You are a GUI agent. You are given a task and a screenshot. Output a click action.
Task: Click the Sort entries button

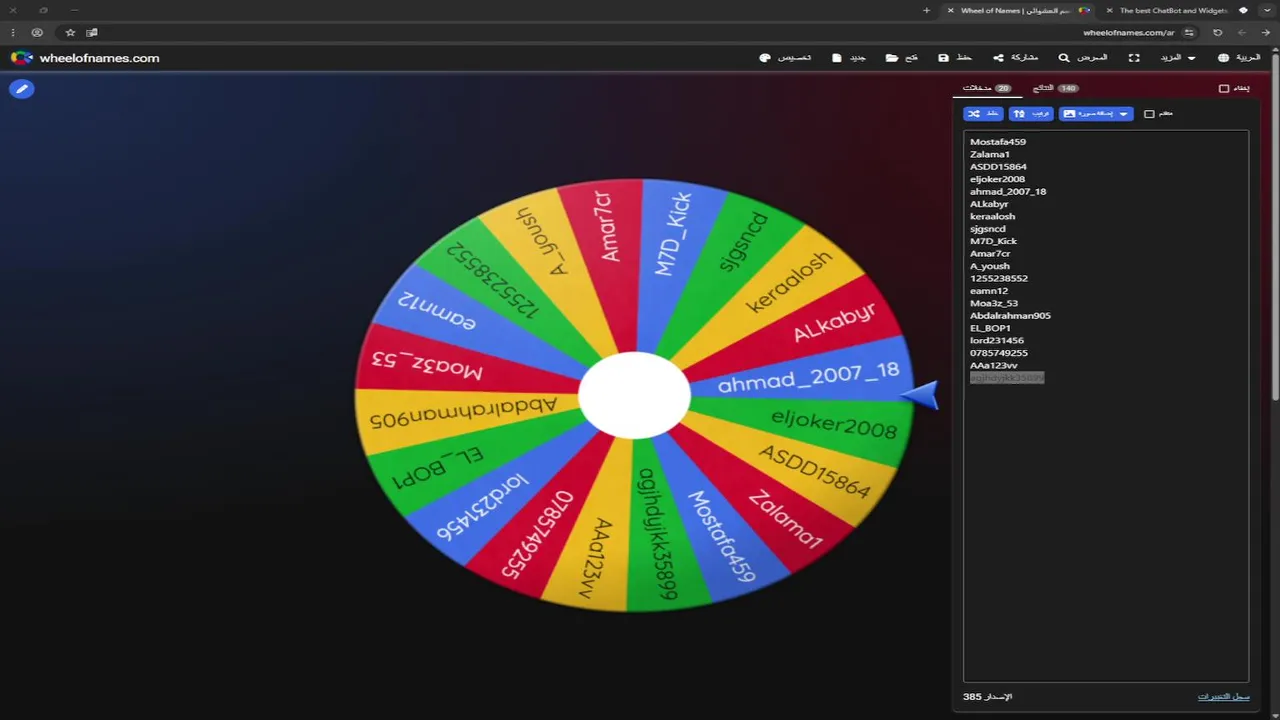click(x=1031, y=114)
